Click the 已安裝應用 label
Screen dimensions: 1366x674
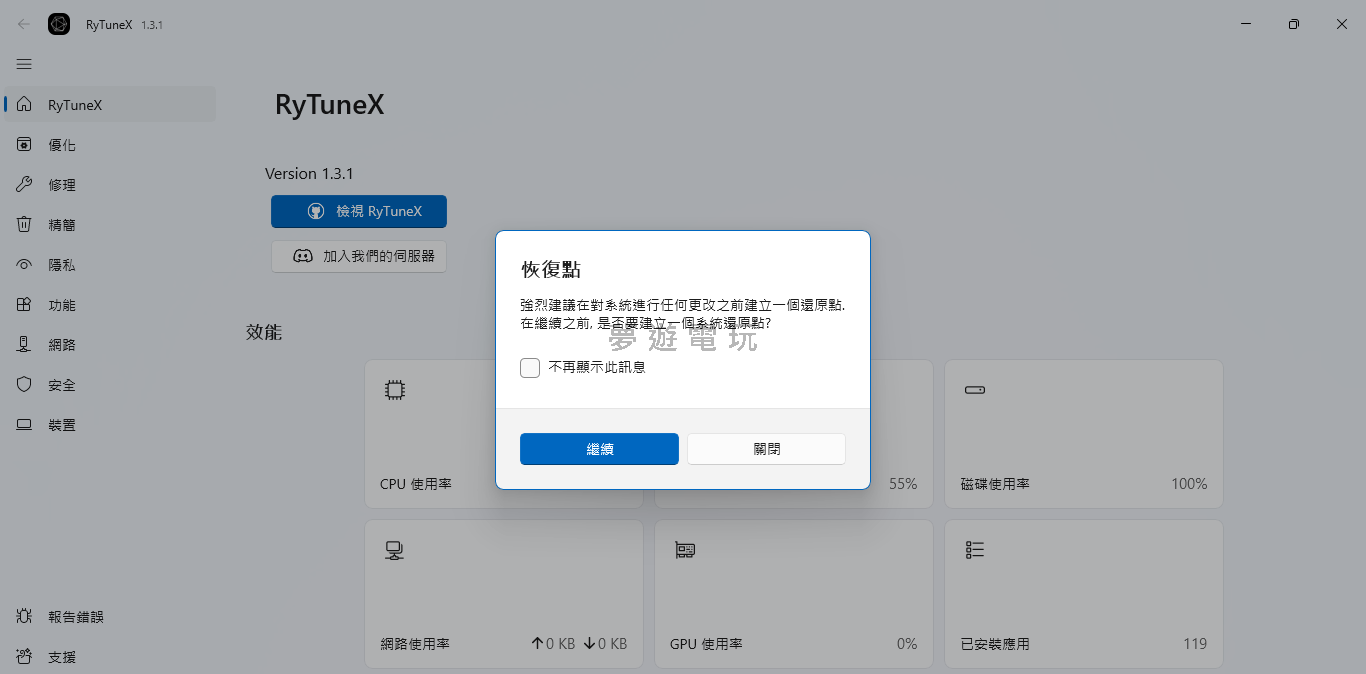[x=995, y=644]
